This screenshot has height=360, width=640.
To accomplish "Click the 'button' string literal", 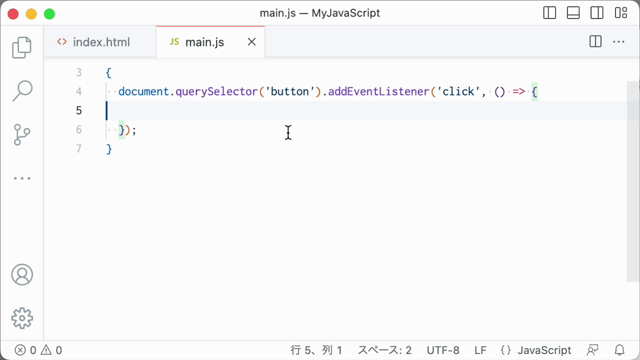I will point(290,91).
